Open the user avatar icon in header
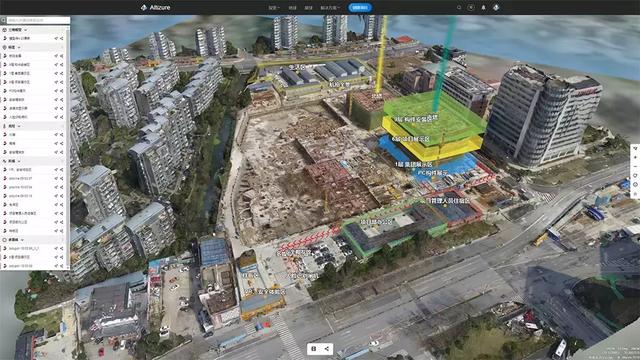640x360 pixels. pos(496,7)
